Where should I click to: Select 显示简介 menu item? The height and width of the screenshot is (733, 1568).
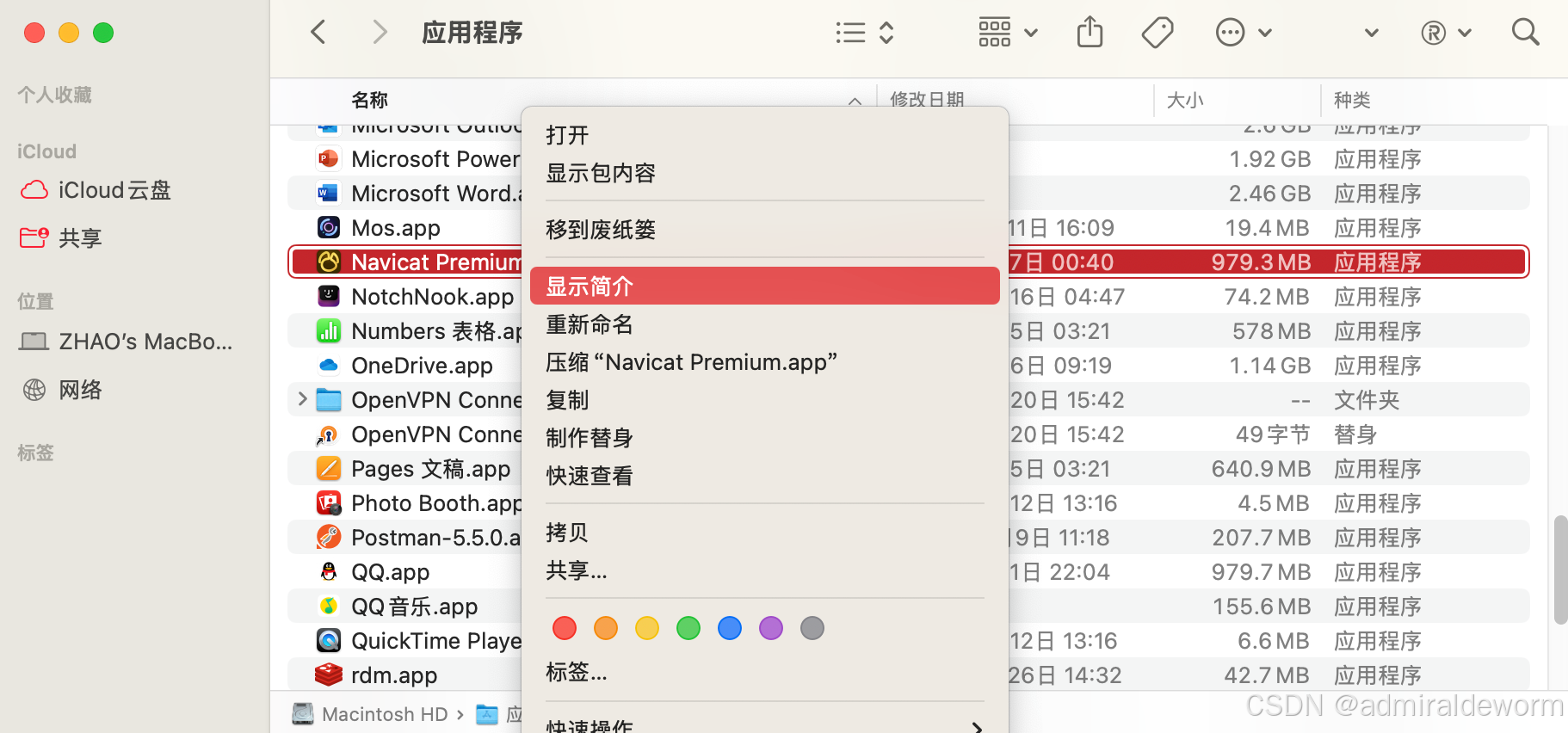[764, 286]
